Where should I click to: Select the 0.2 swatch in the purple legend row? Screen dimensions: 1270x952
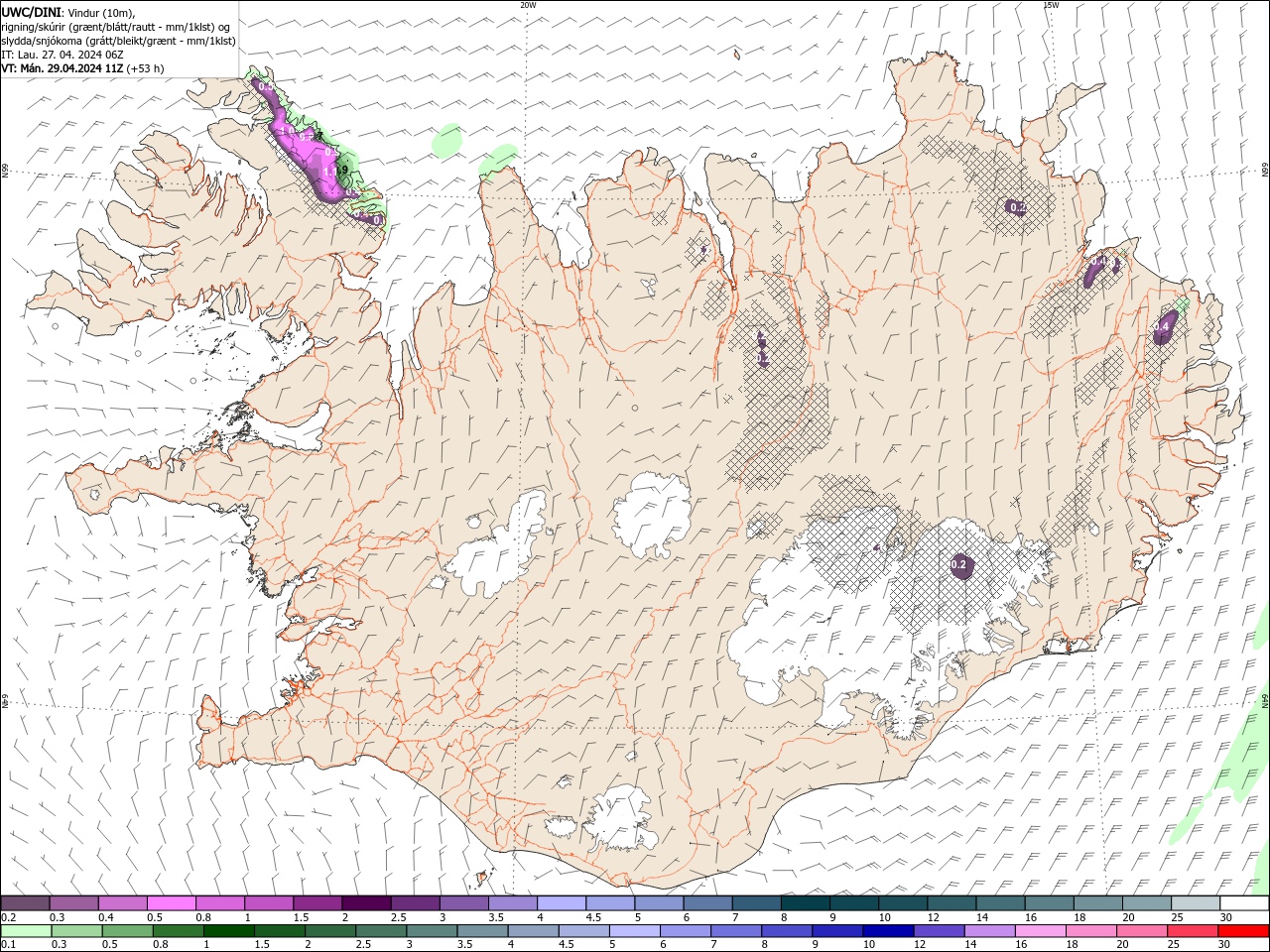25,902
